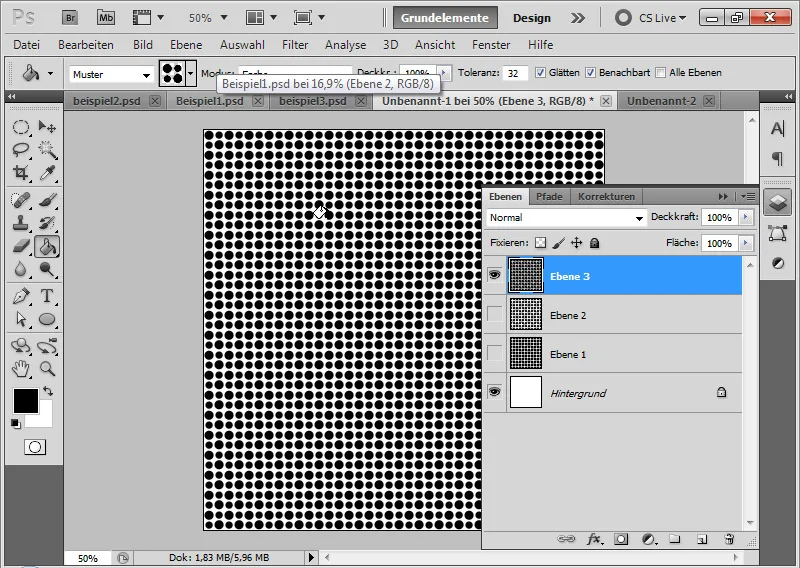
Task: Hide layer Ebene 3 with eye icon
Action: (x=494, y=275)
